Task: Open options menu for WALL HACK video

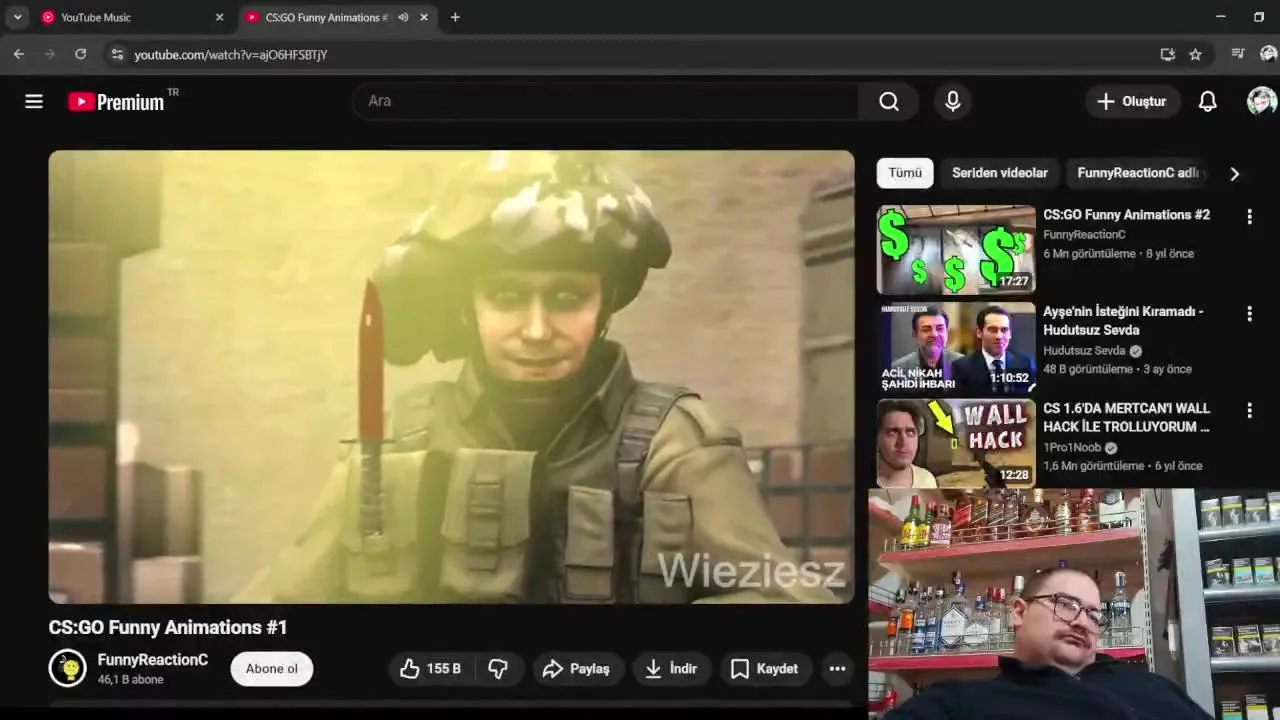Action: tap(1249, 410)
